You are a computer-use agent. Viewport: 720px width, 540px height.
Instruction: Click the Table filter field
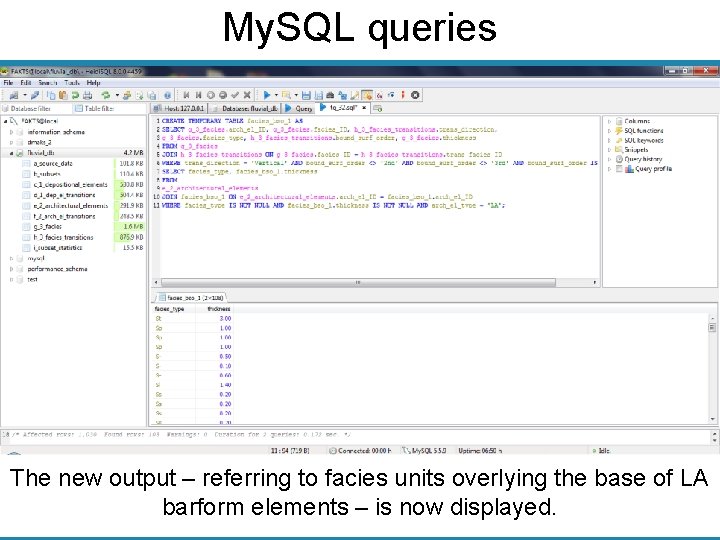click(110, 109)
